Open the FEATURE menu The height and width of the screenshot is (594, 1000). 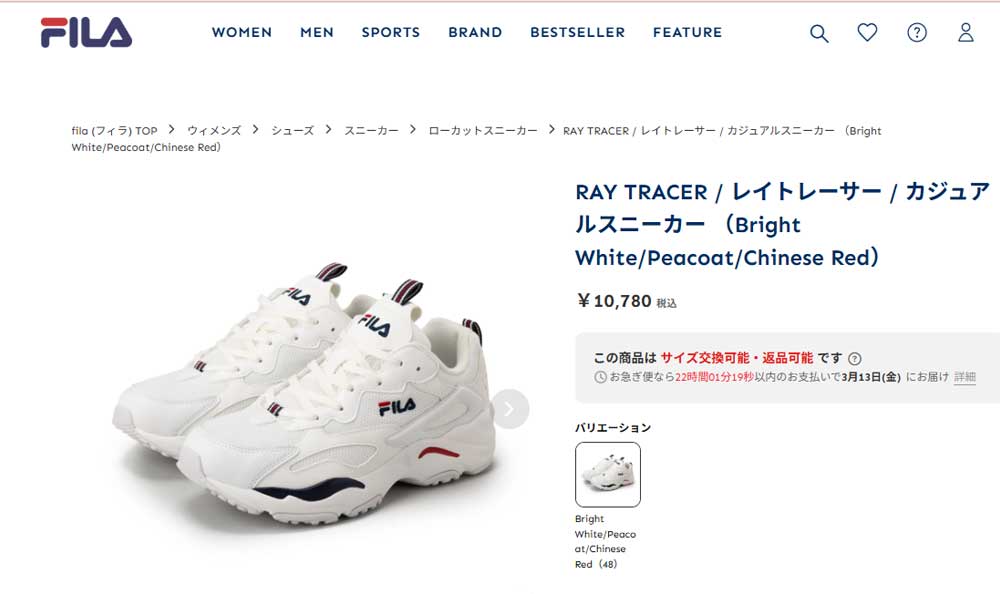pos(687,33)
